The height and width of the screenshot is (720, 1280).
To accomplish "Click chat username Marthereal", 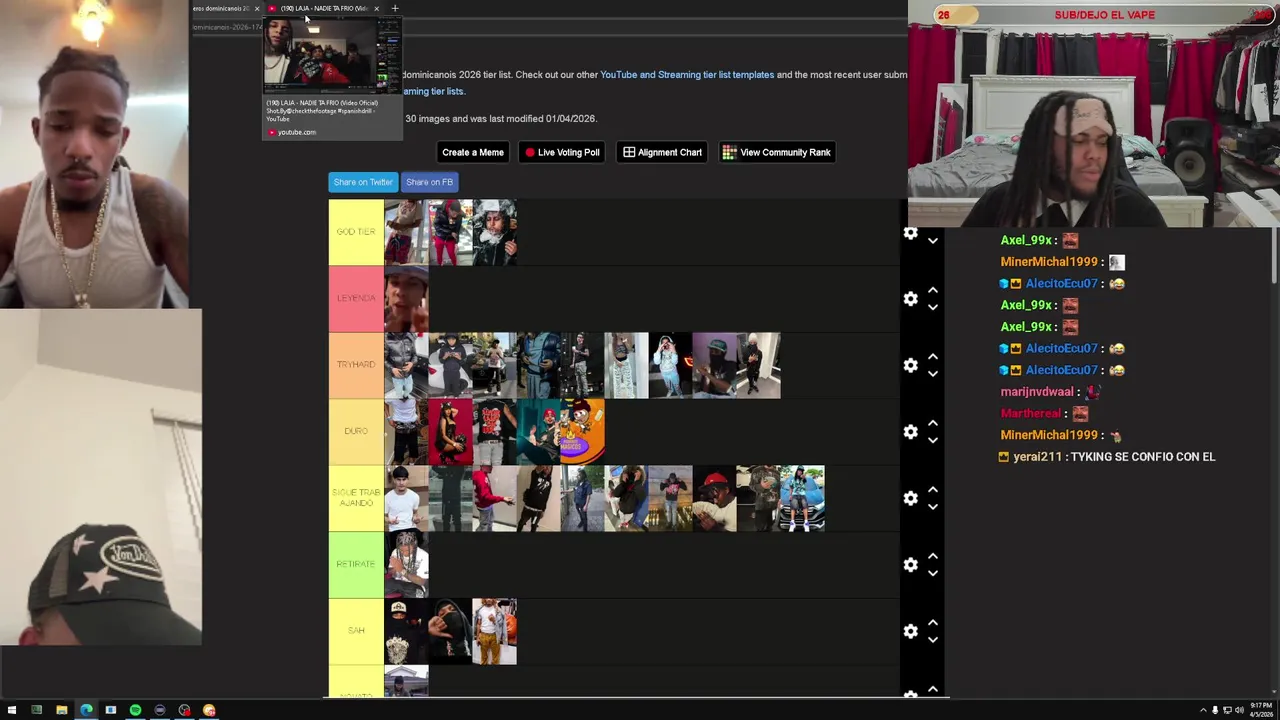I will click(x=1030, y=414).
